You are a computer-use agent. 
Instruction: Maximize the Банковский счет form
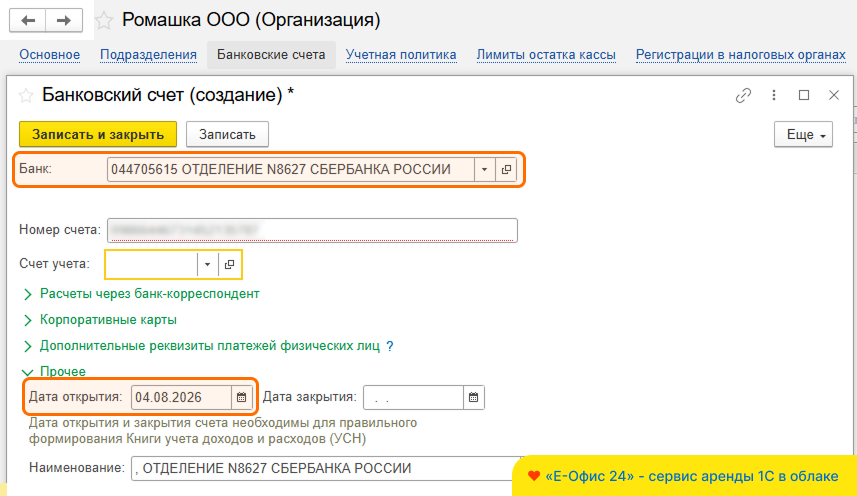click(804, 95)
